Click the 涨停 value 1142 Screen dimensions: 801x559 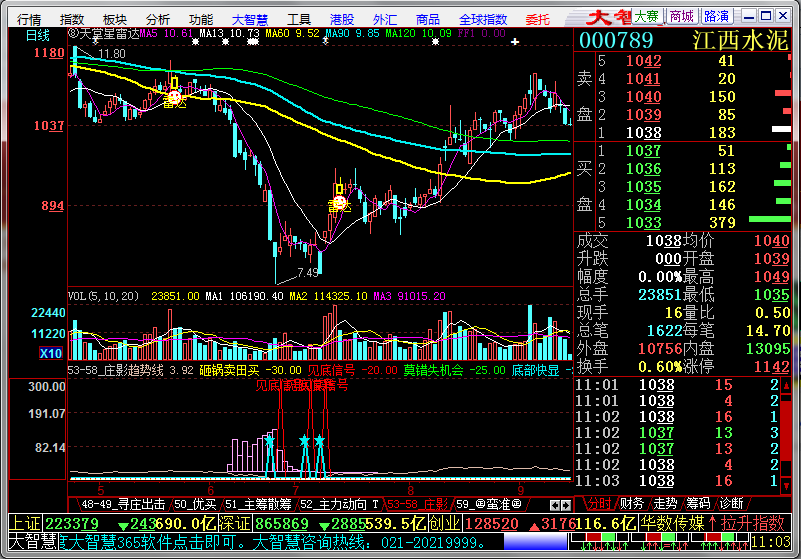point(771,366)
